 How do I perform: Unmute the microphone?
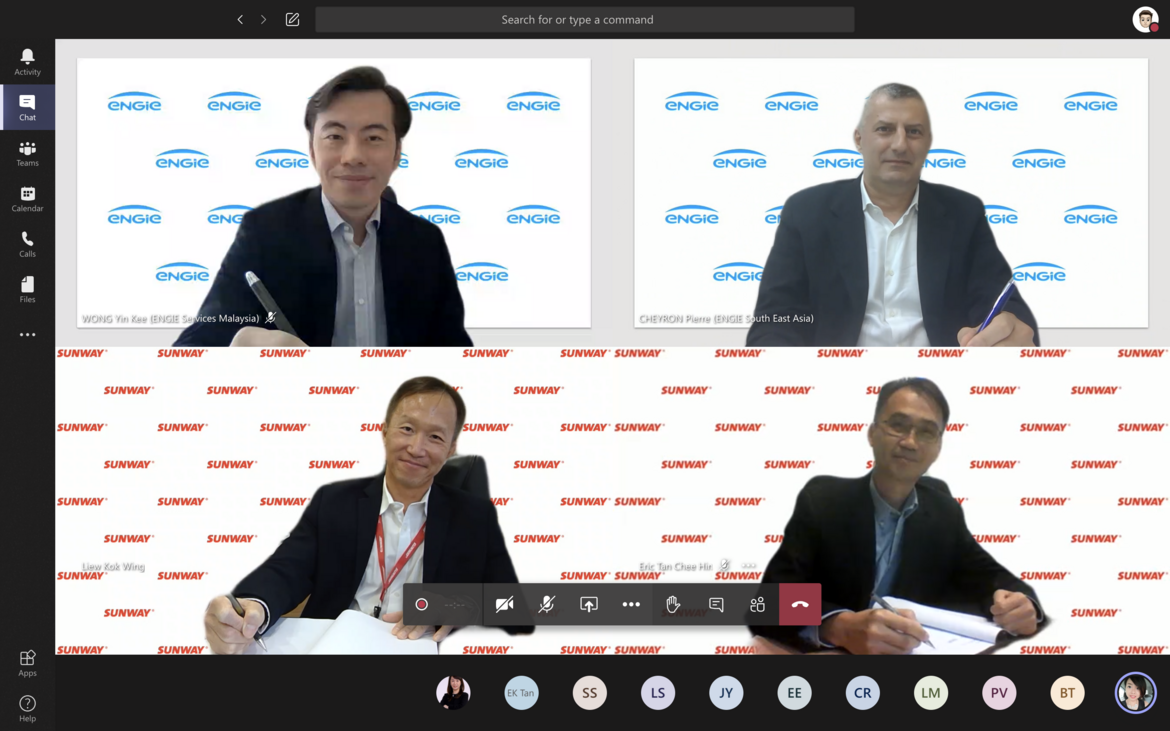[x=547, y=604]
